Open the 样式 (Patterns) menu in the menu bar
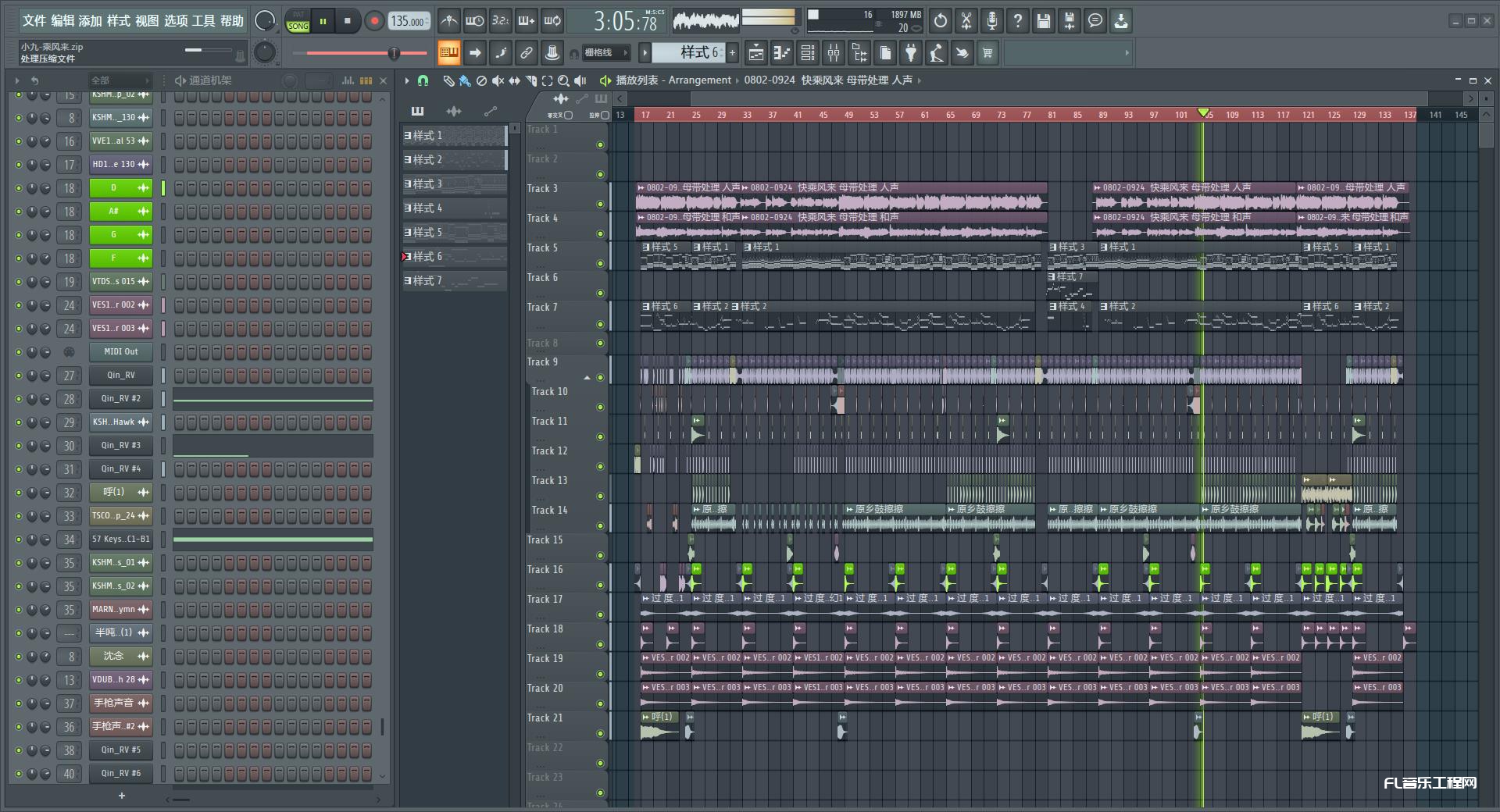The height and width of the screenshot is (812, 1500). tap(118, 21)
